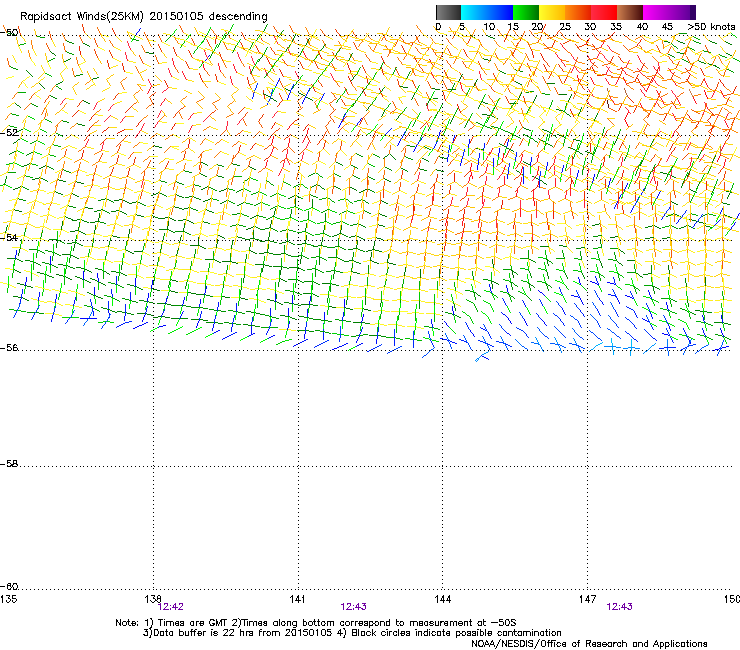
Task: Click the 'NOAA/NESDIS/Office of Research and Applications' credit
Action: [x=589, y=644]
